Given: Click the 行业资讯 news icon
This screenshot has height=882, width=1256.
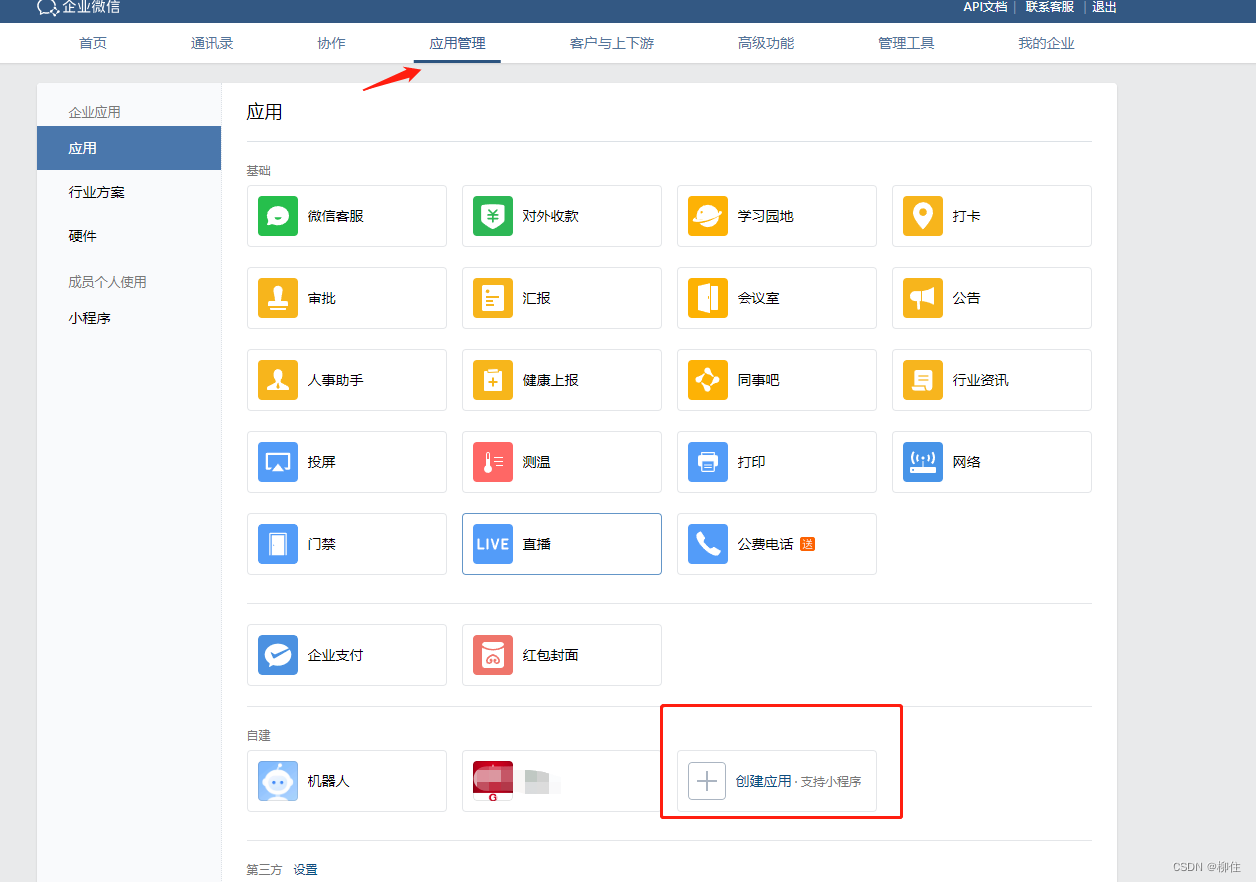Looking at the screenshot, I should [923, 380].
